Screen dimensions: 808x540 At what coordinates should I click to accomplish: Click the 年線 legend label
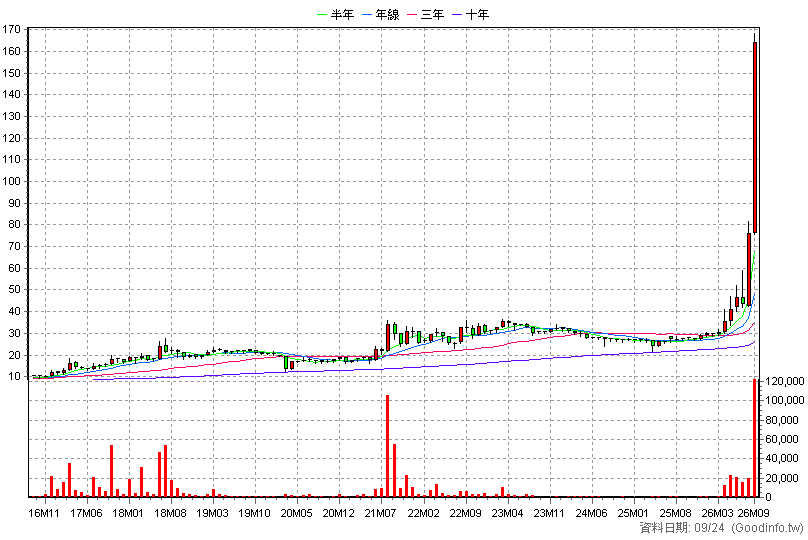(388, 14)
